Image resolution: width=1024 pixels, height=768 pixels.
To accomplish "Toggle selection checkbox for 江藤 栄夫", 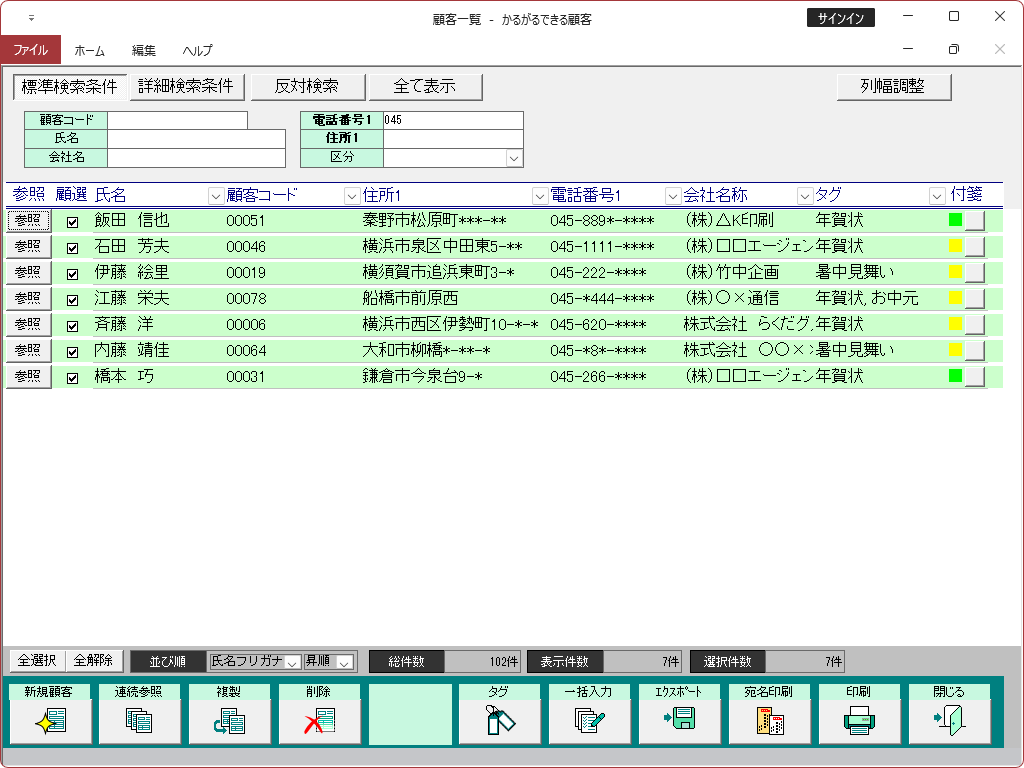I will 72,300.
